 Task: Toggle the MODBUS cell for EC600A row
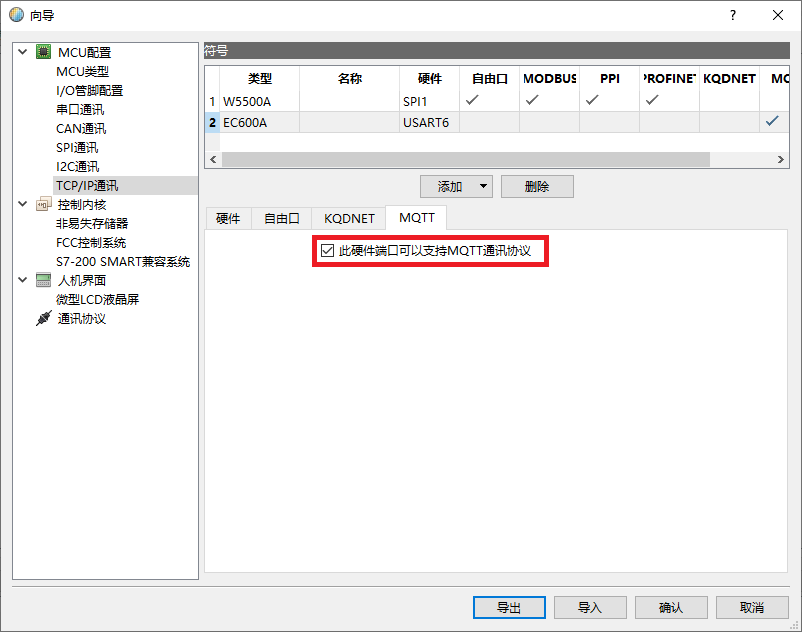pos(549,122)
